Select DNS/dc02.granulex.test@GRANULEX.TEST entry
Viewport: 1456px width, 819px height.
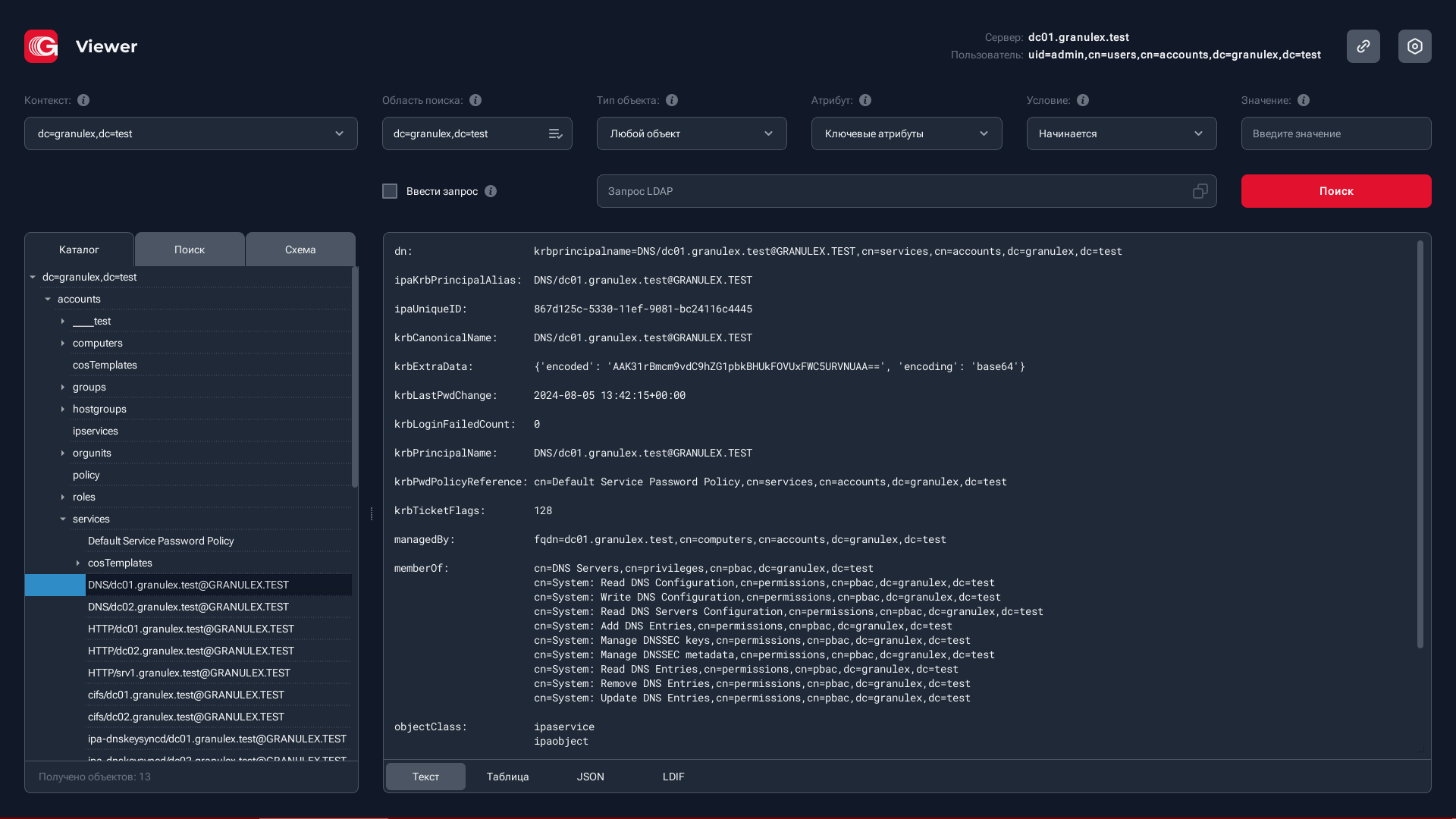(188, 607)
